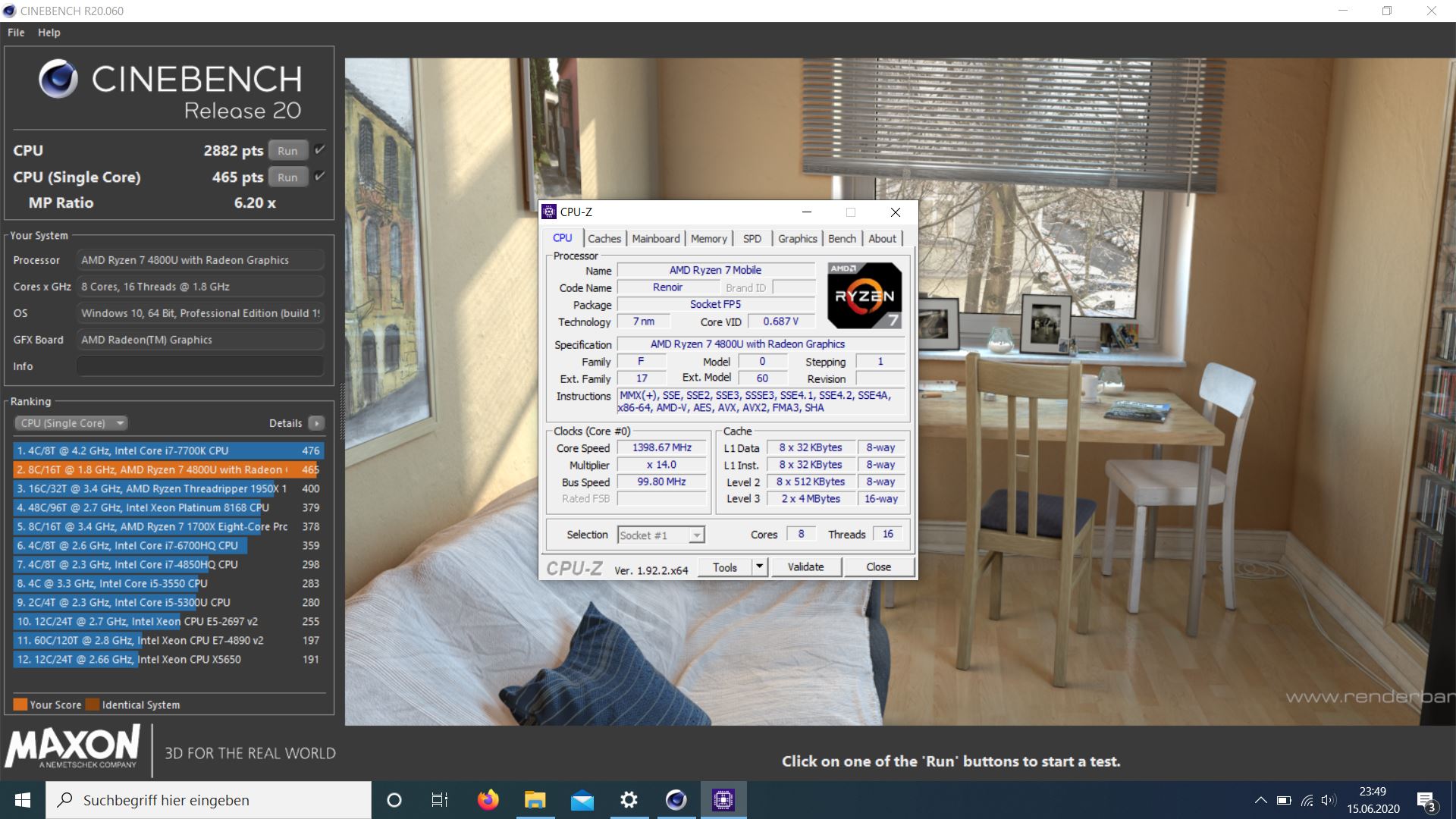The height and width of the screenshot is (819, 1456).
Task: Click the Info input field
Action: click(200, 366)
